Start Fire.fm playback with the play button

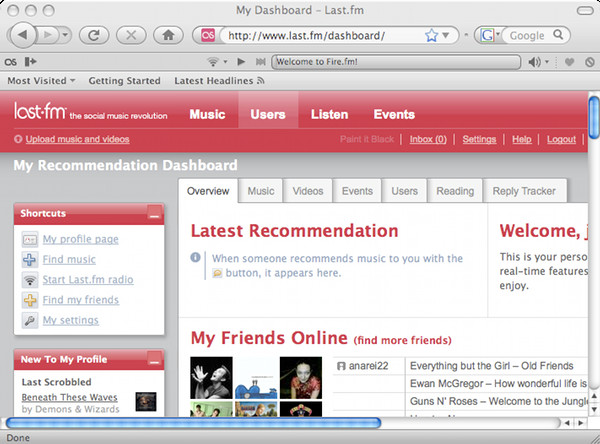point(241,62)
